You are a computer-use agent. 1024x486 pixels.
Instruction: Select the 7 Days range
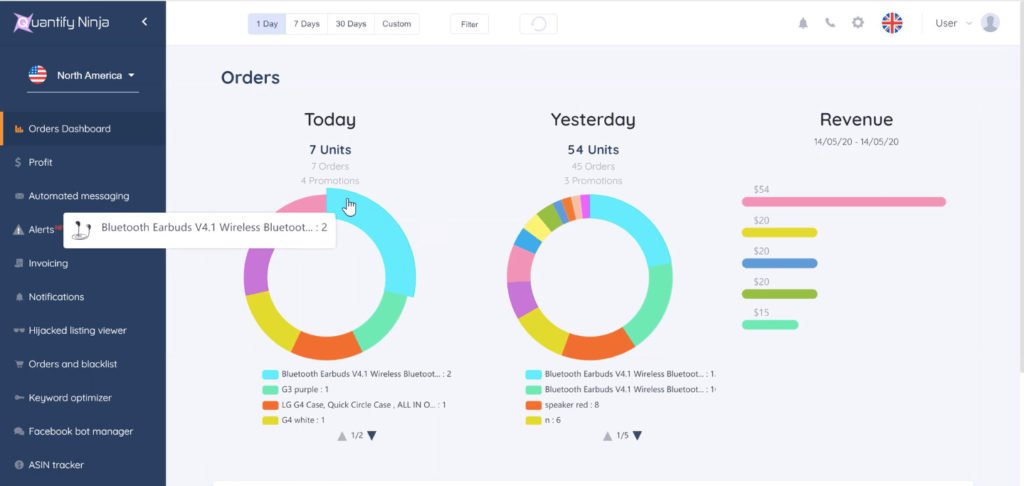click(x=306, y=24)
